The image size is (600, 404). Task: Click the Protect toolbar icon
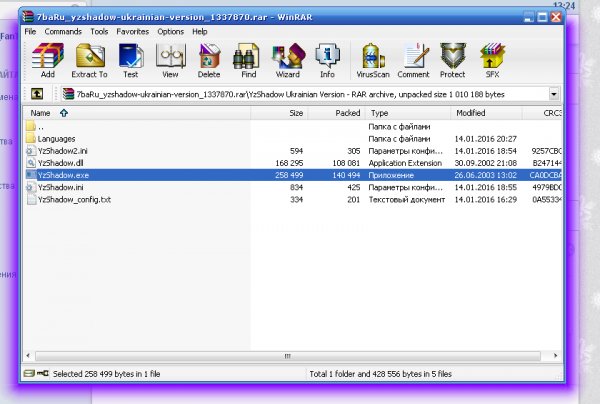pos(453,61)
